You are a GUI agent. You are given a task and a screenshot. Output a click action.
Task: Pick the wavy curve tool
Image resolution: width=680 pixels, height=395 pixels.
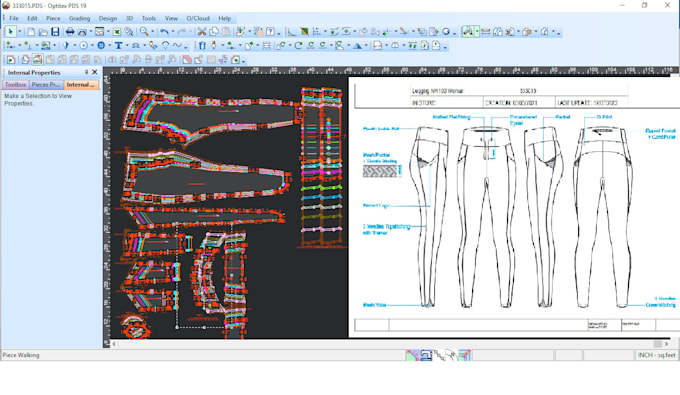point(177,46)
